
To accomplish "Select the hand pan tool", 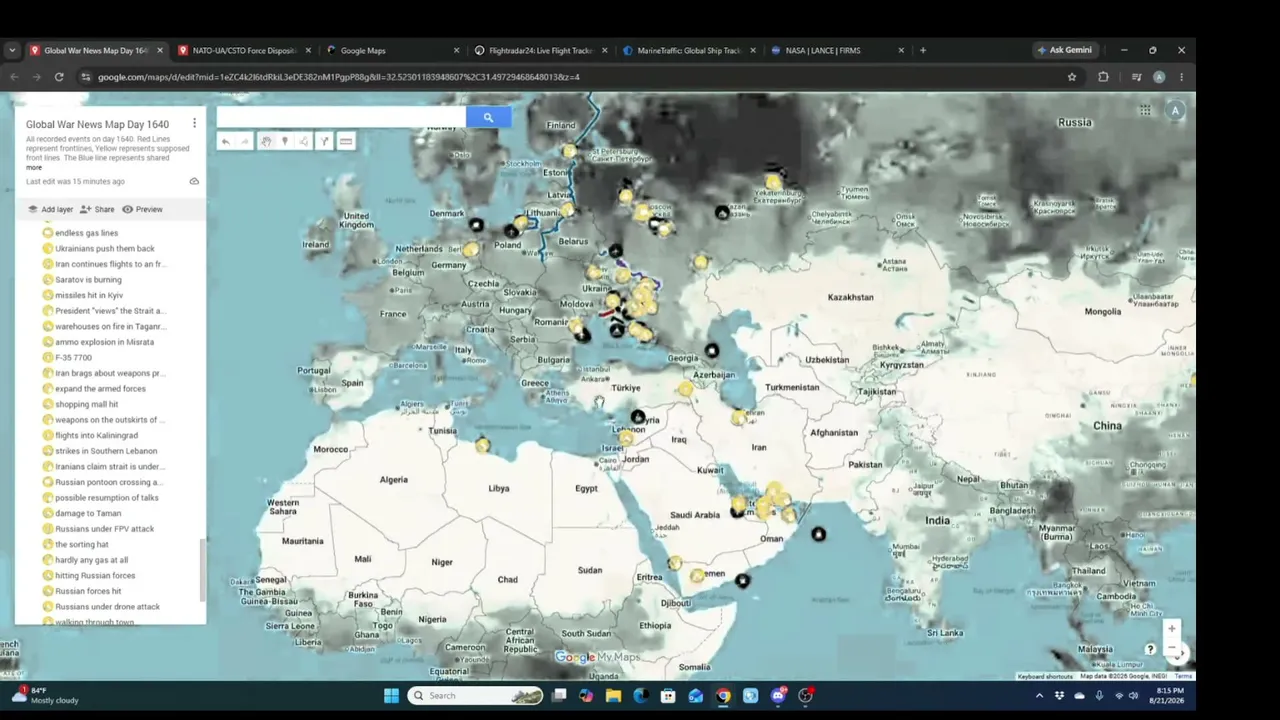I will 266,142.
